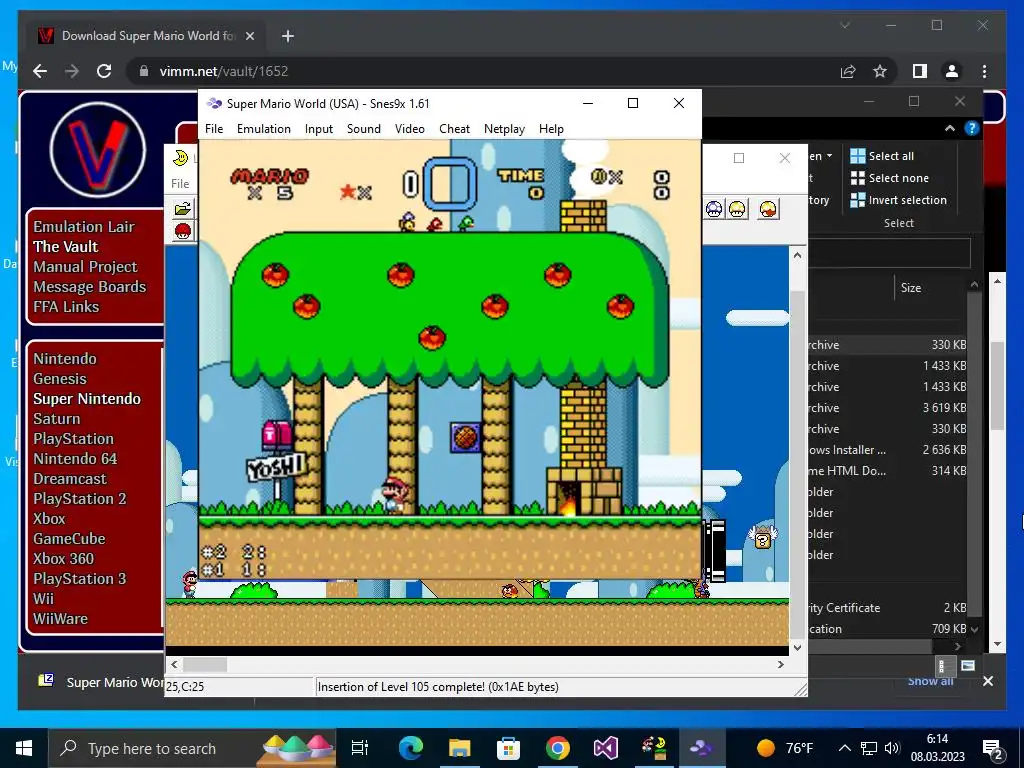Reload the vimm.net page
The height and width of the screenshot is (768, 1024).
click(x=104, y=71)
